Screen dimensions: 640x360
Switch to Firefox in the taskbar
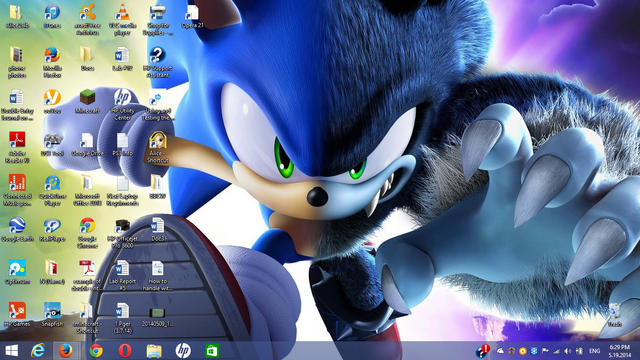pos(65,351)
